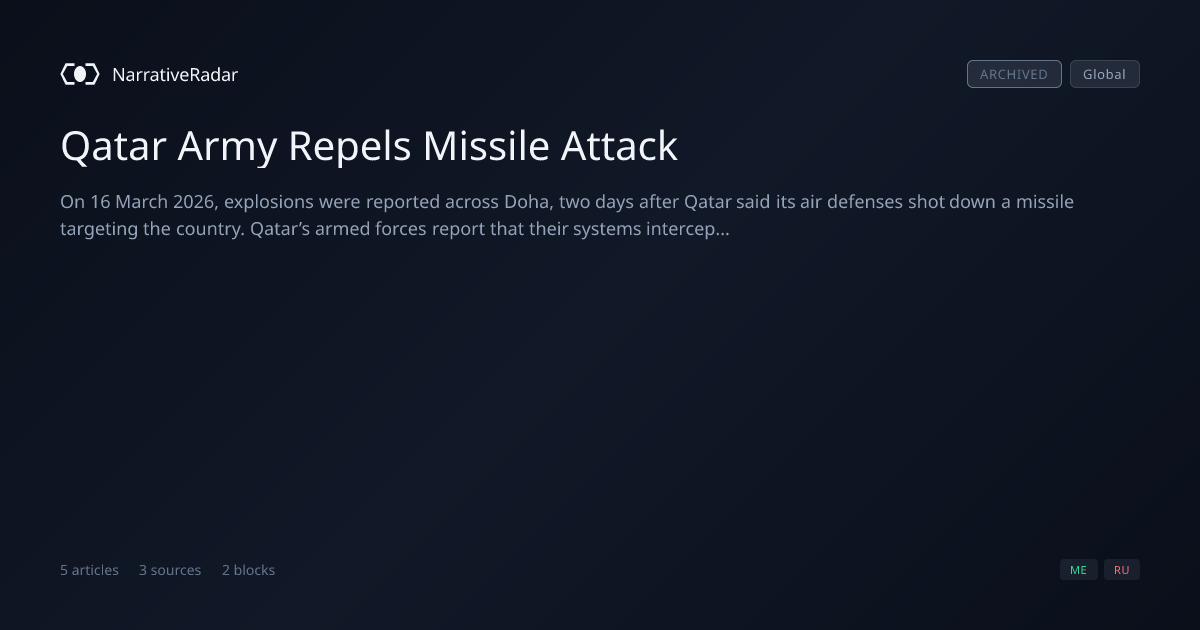Click the NarrativeRadar logo icon
1200x630 pixels.
click(x=80, y=74)
